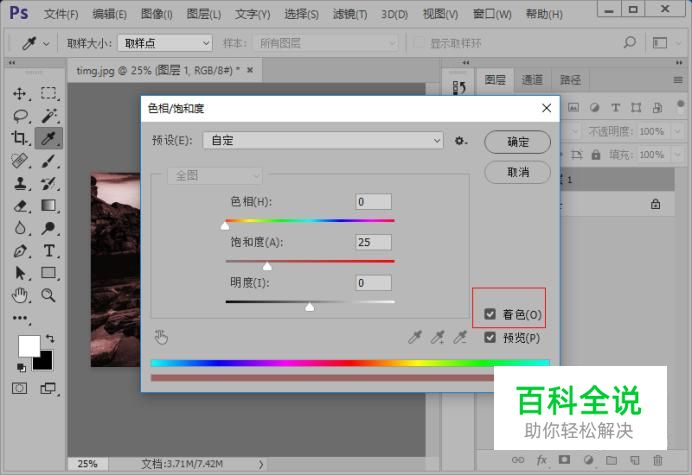
Task: Select the Crop tool
Action: coord(19,138)
